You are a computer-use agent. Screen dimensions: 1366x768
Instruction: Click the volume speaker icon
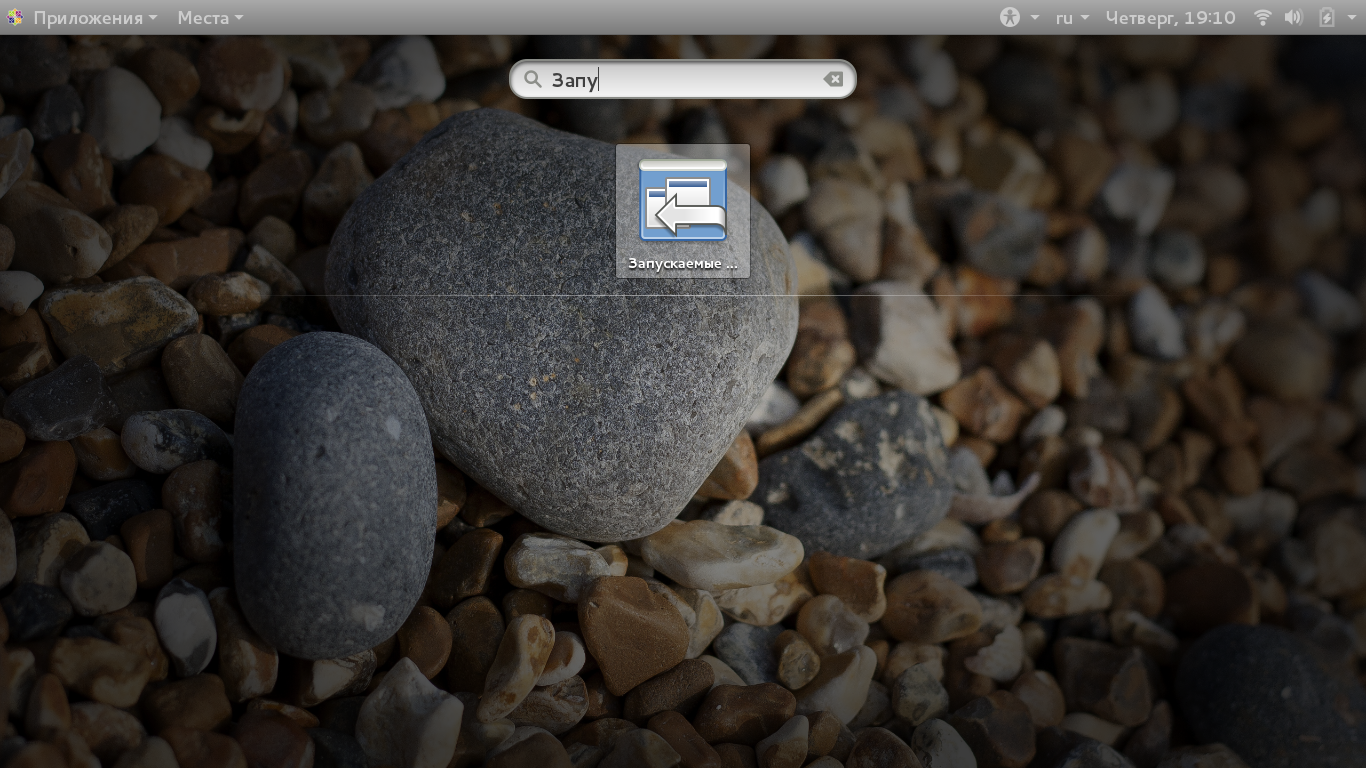(1294, 17)
